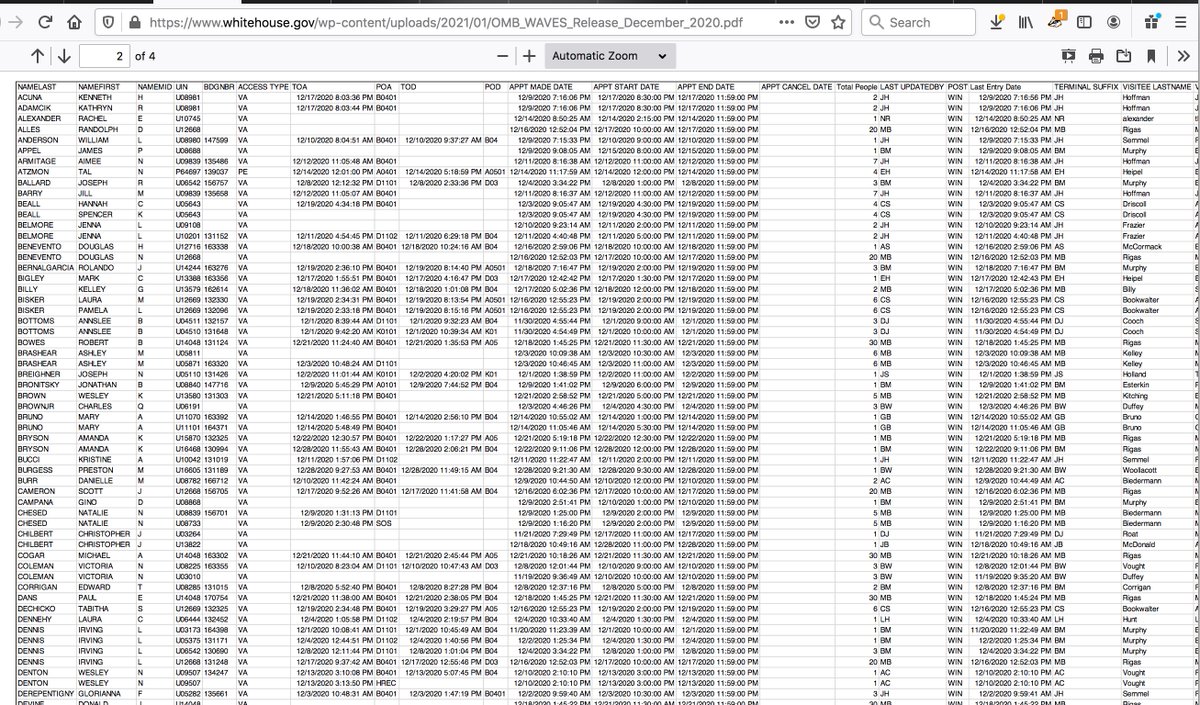Select the ACUNA last name cell
Viewport: 1200px width, 705px height.
click(32, 98)
